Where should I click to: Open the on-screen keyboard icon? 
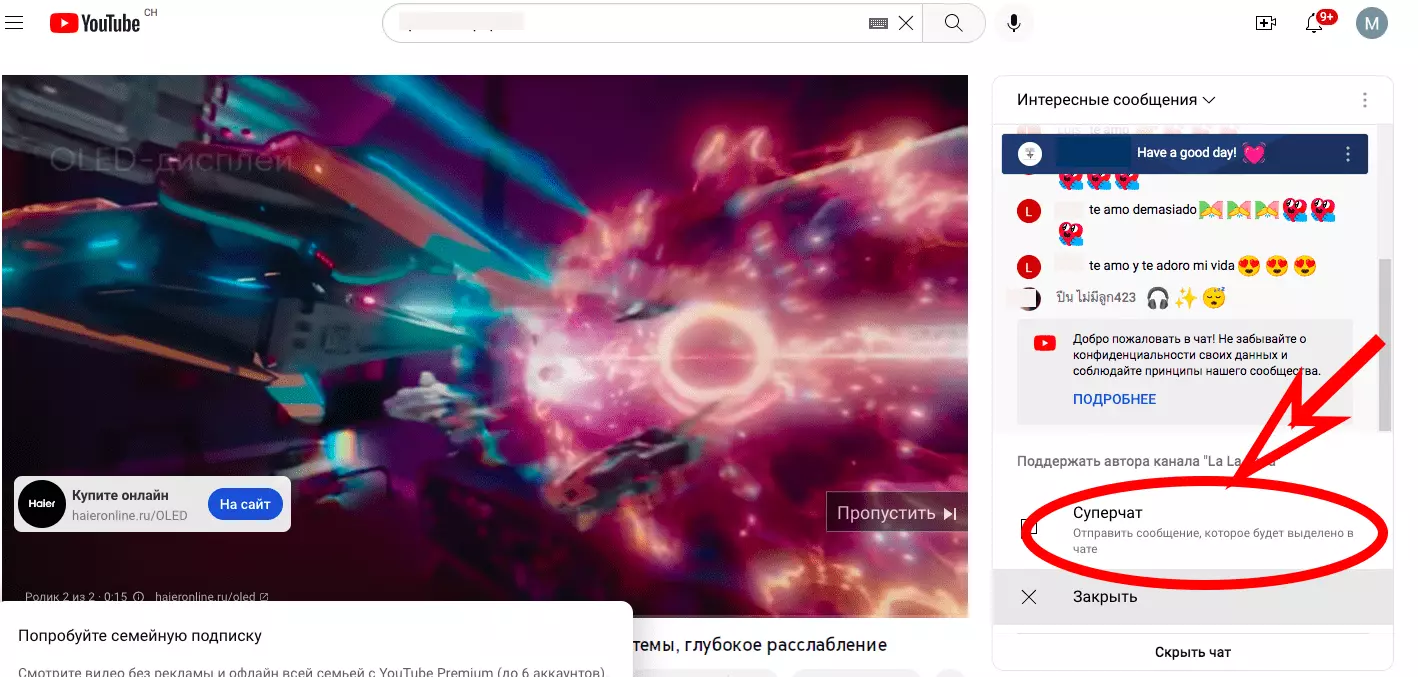878,23
